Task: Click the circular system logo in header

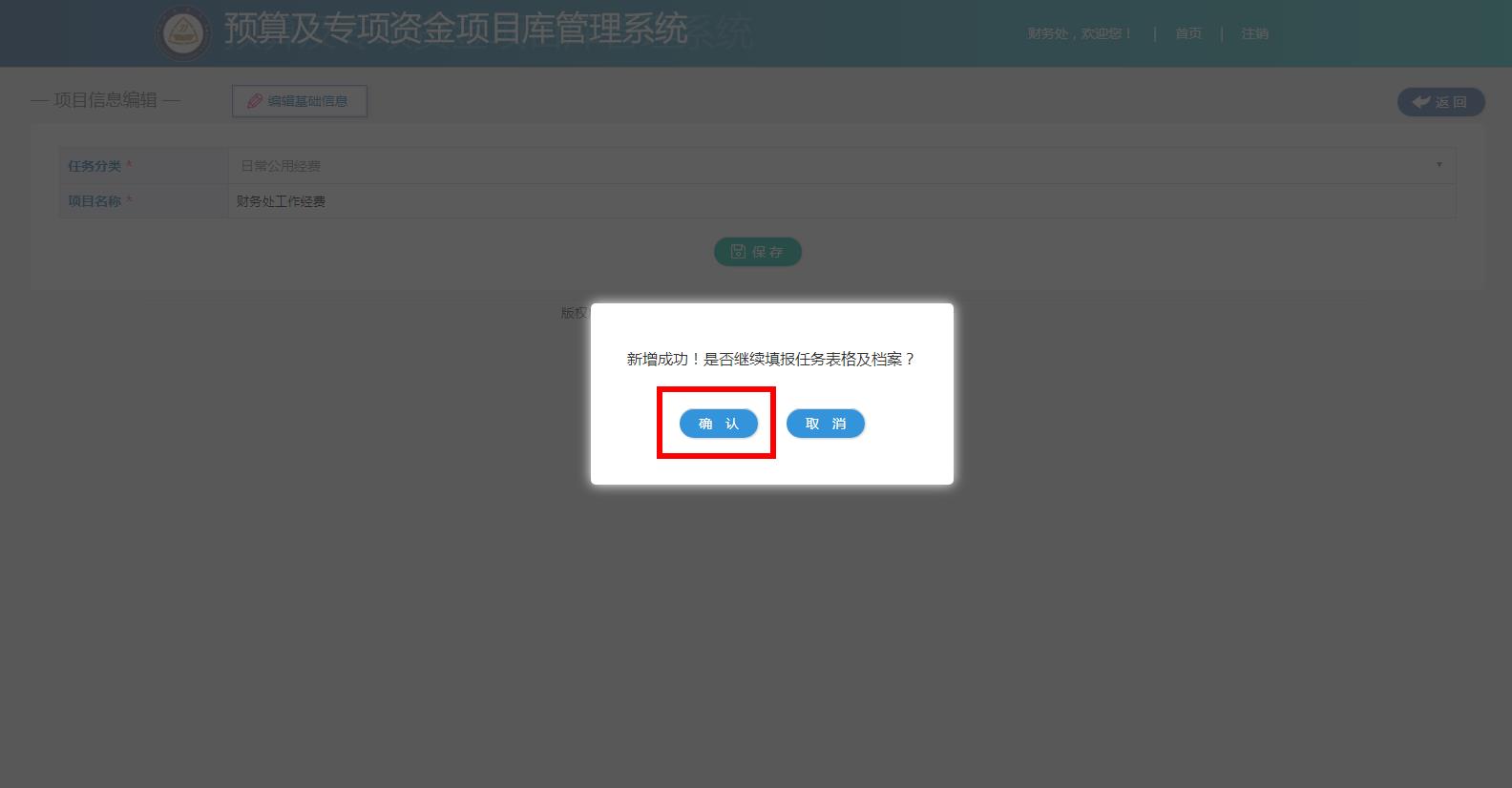Action: [183, 33]
